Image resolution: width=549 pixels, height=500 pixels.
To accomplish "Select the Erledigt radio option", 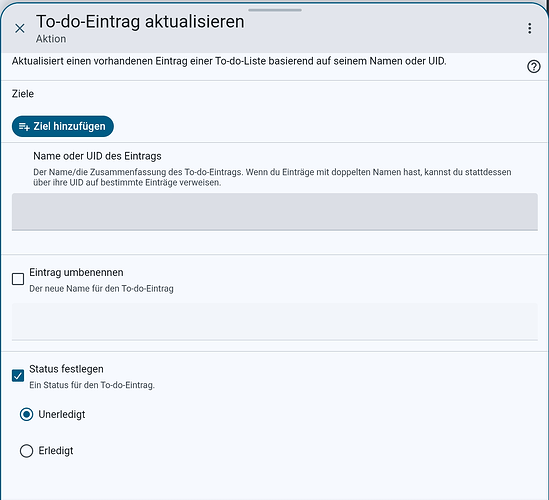I will tap(27, 451).
